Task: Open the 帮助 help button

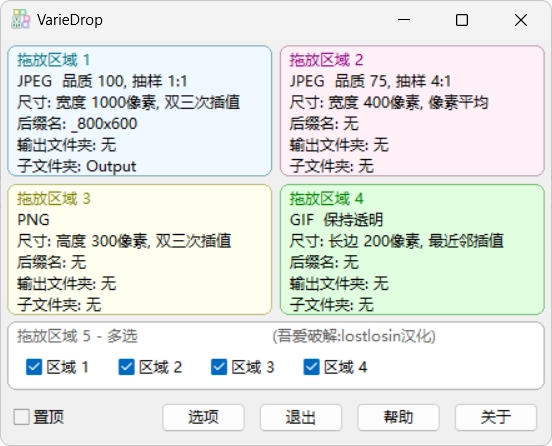Action: tap(398, 417)
